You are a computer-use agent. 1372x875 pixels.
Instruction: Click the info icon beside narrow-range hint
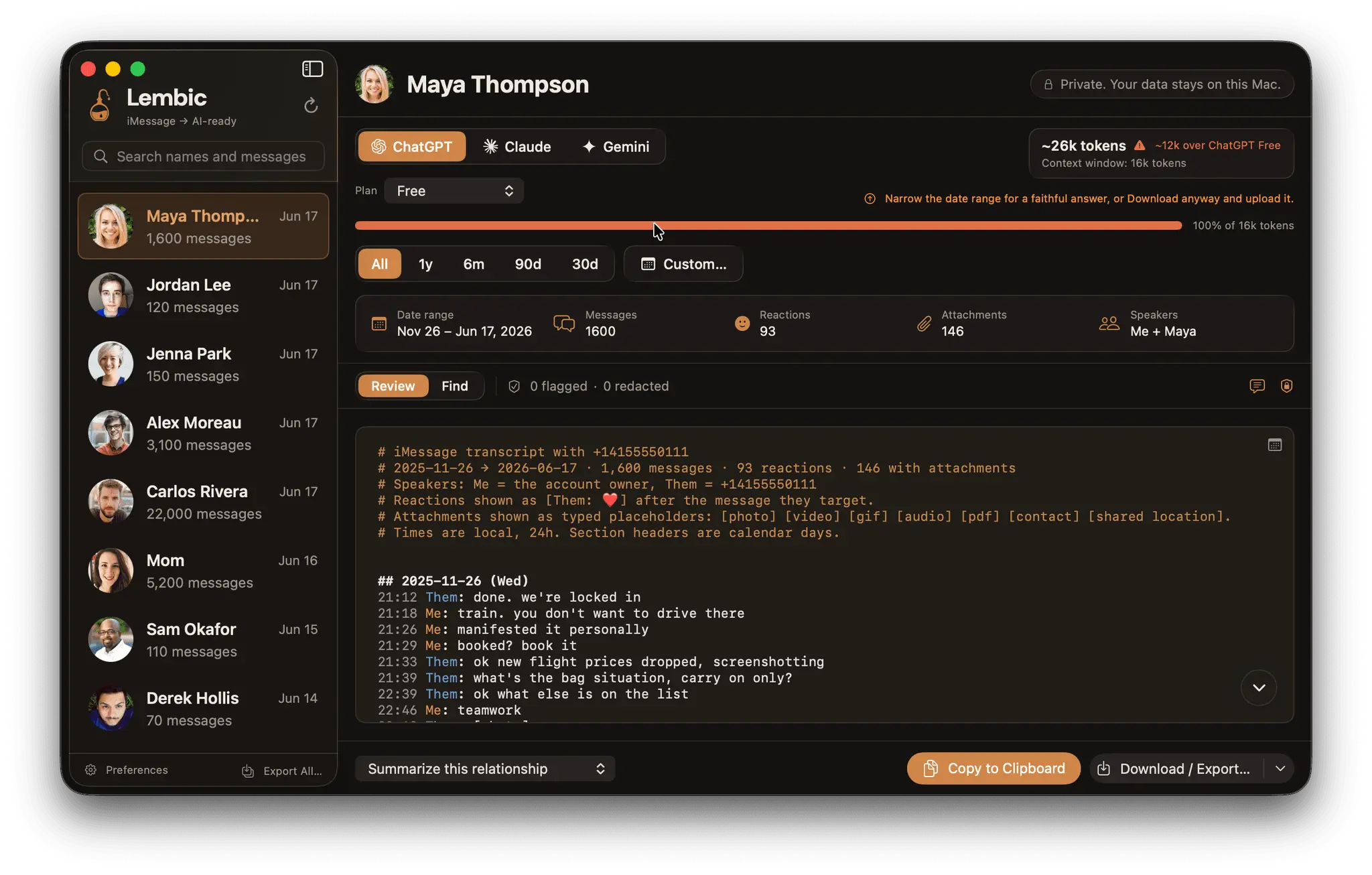870,198
